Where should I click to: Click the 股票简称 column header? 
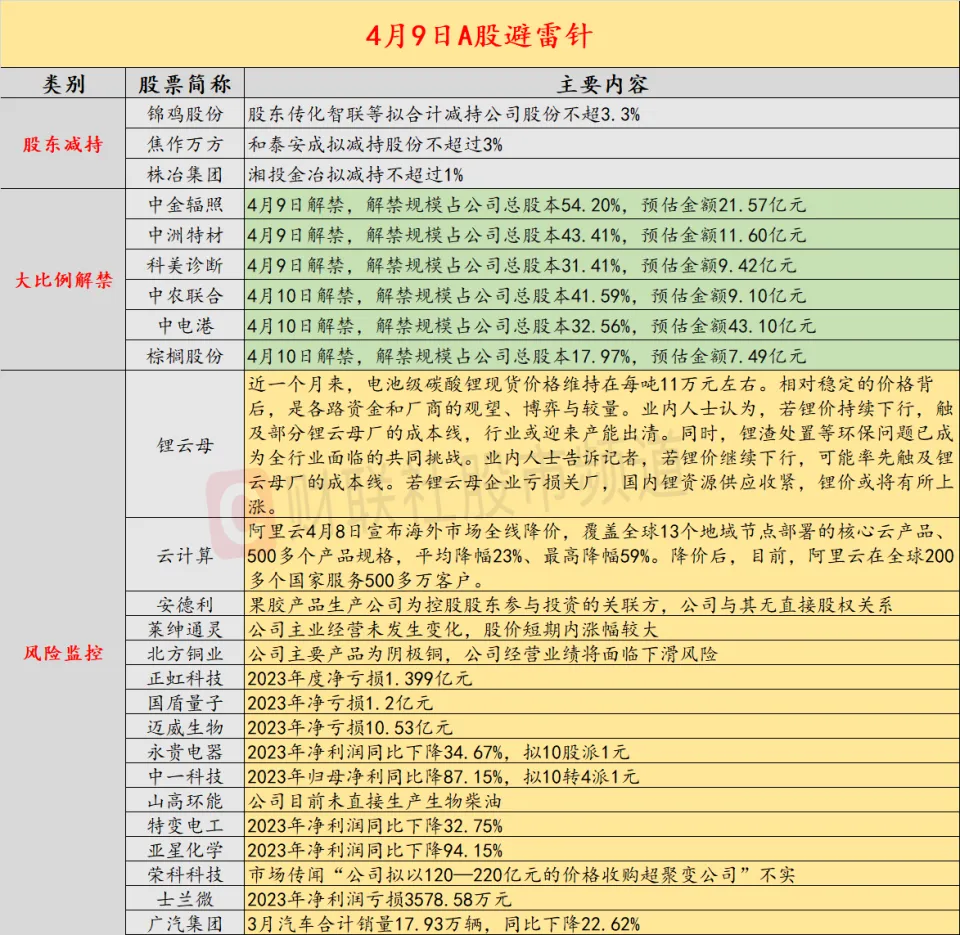tap(185, 84)
